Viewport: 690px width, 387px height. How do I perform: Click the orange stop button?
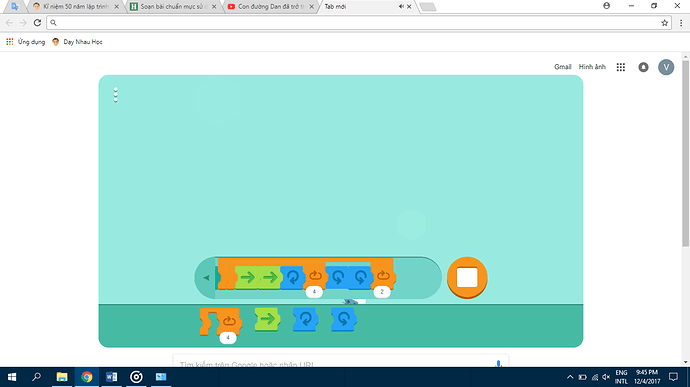pyautogui.click(x=467, y=277)
